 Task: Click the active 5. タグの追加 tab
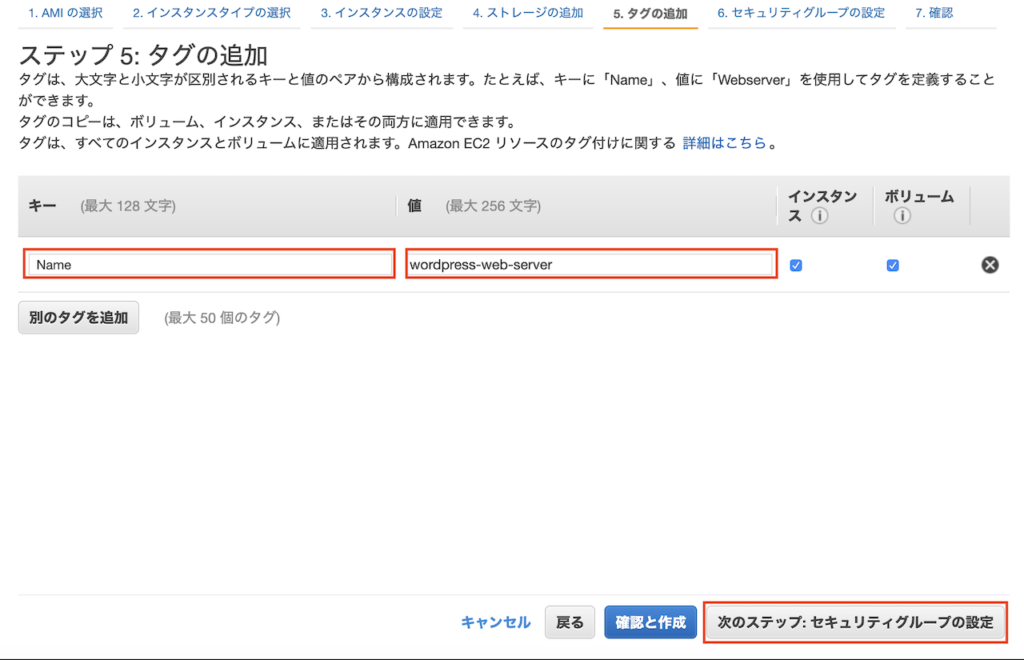650,13
